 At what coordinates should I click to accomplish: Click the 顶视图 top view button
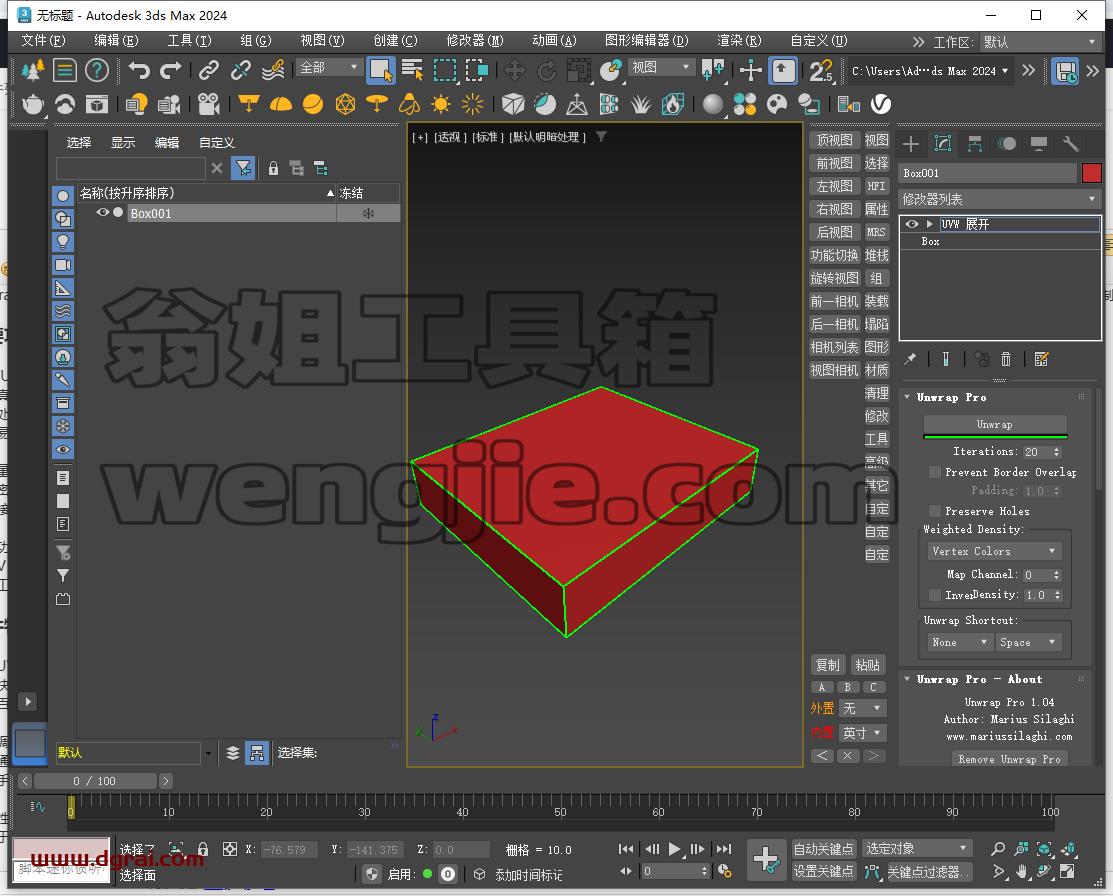click(x=834, y=140)
